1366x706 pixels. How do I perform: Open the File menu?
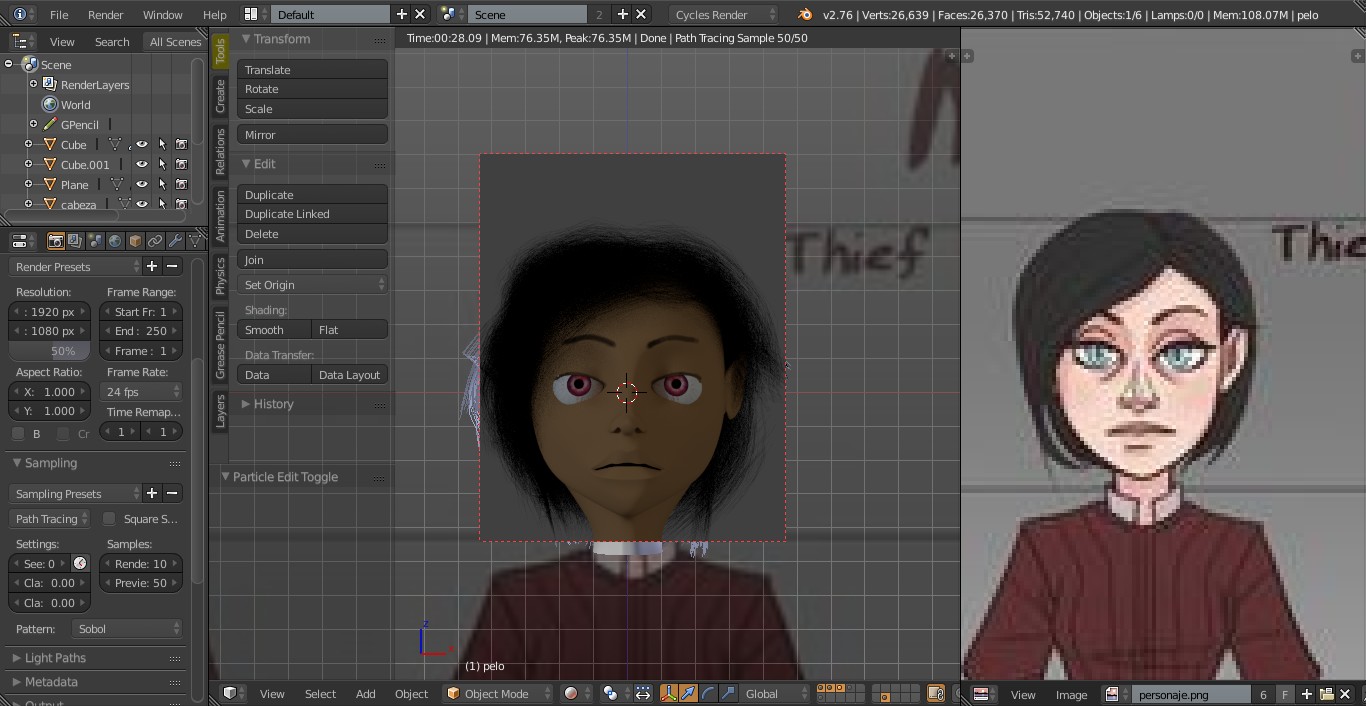(59, 15)
